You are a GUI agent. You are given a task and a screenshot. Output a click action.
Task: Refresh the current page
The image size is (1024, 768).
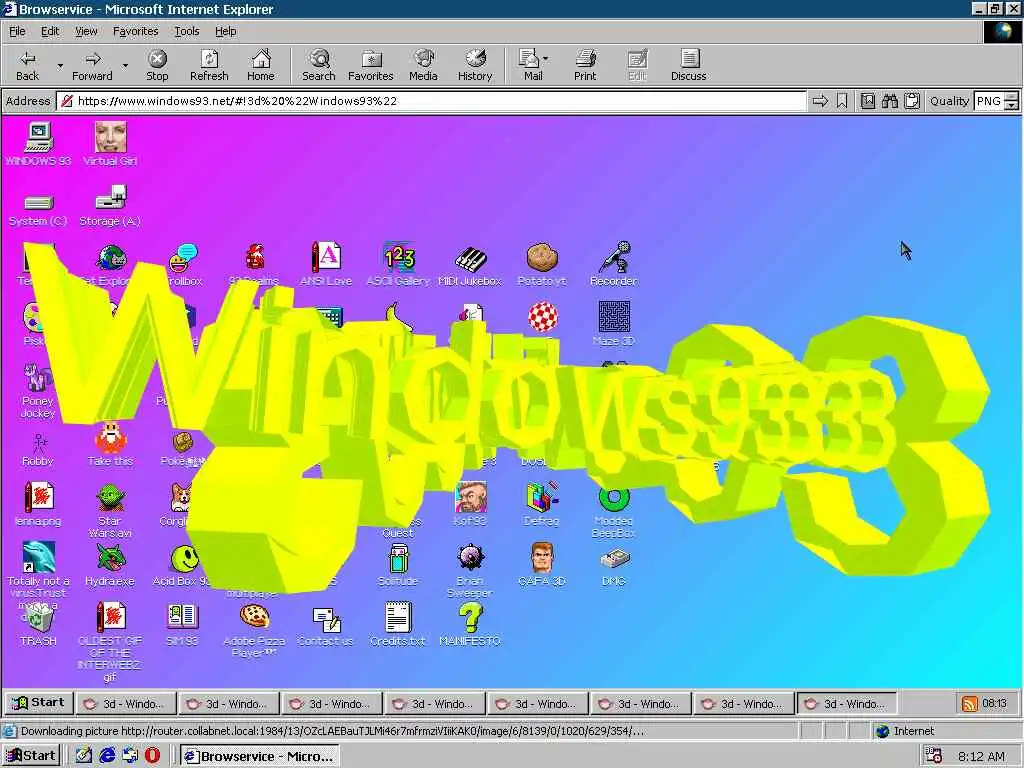(209, 65)
